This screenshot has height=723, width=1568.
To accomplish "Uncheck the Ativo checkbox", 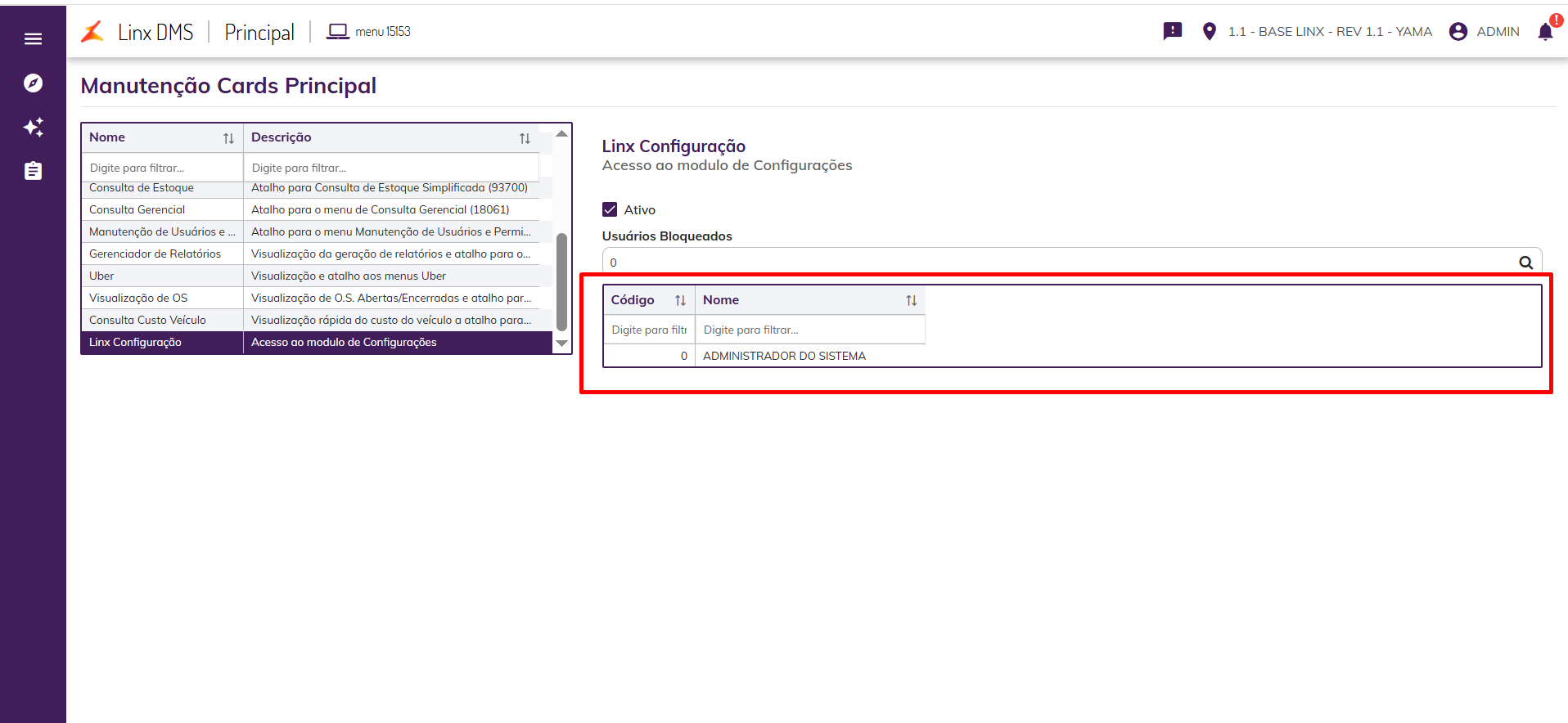I will [610, 209].
